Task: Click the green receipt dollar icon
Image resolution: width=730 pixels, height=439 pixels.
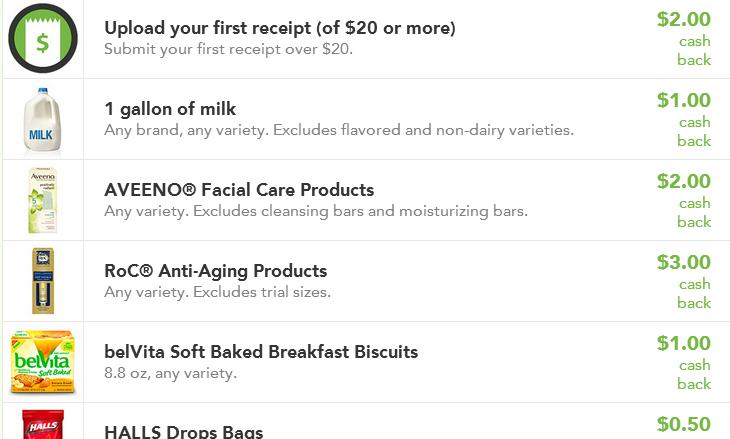Action: coord(43,39)
